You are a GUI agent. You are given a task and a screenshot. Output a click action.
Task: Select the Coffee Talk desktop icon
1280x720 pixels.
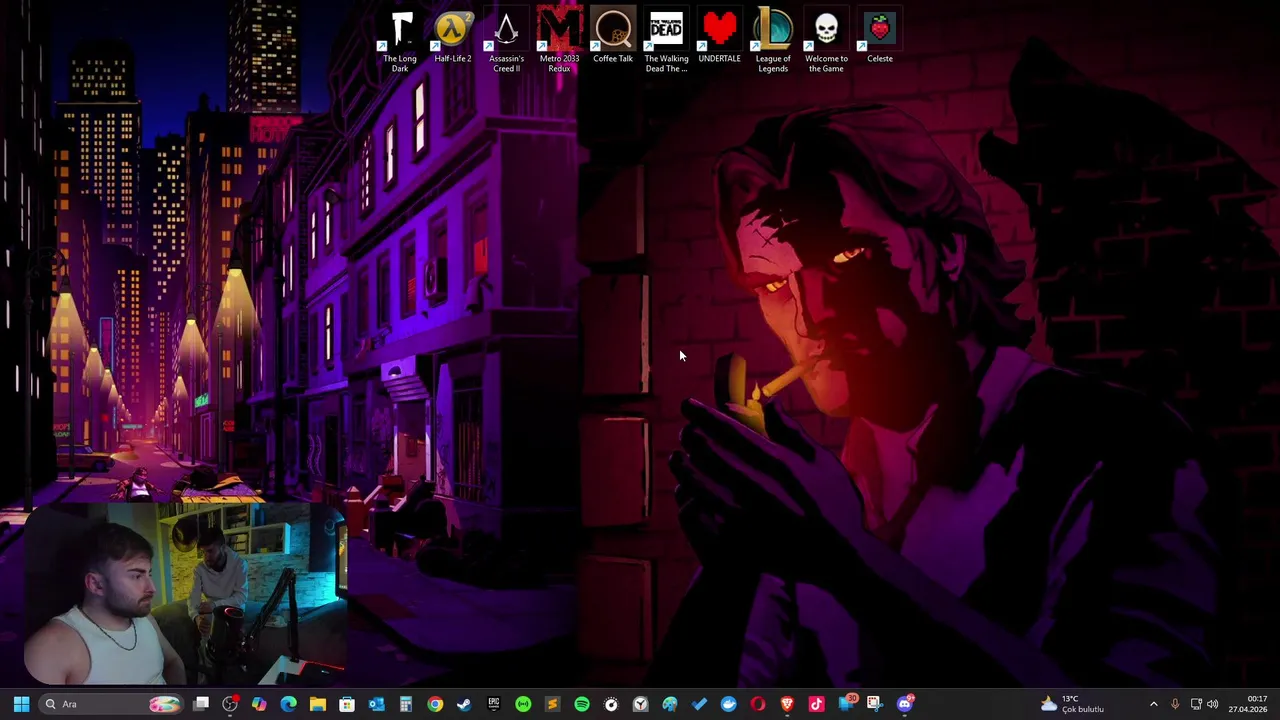click(x=613, y=37)
